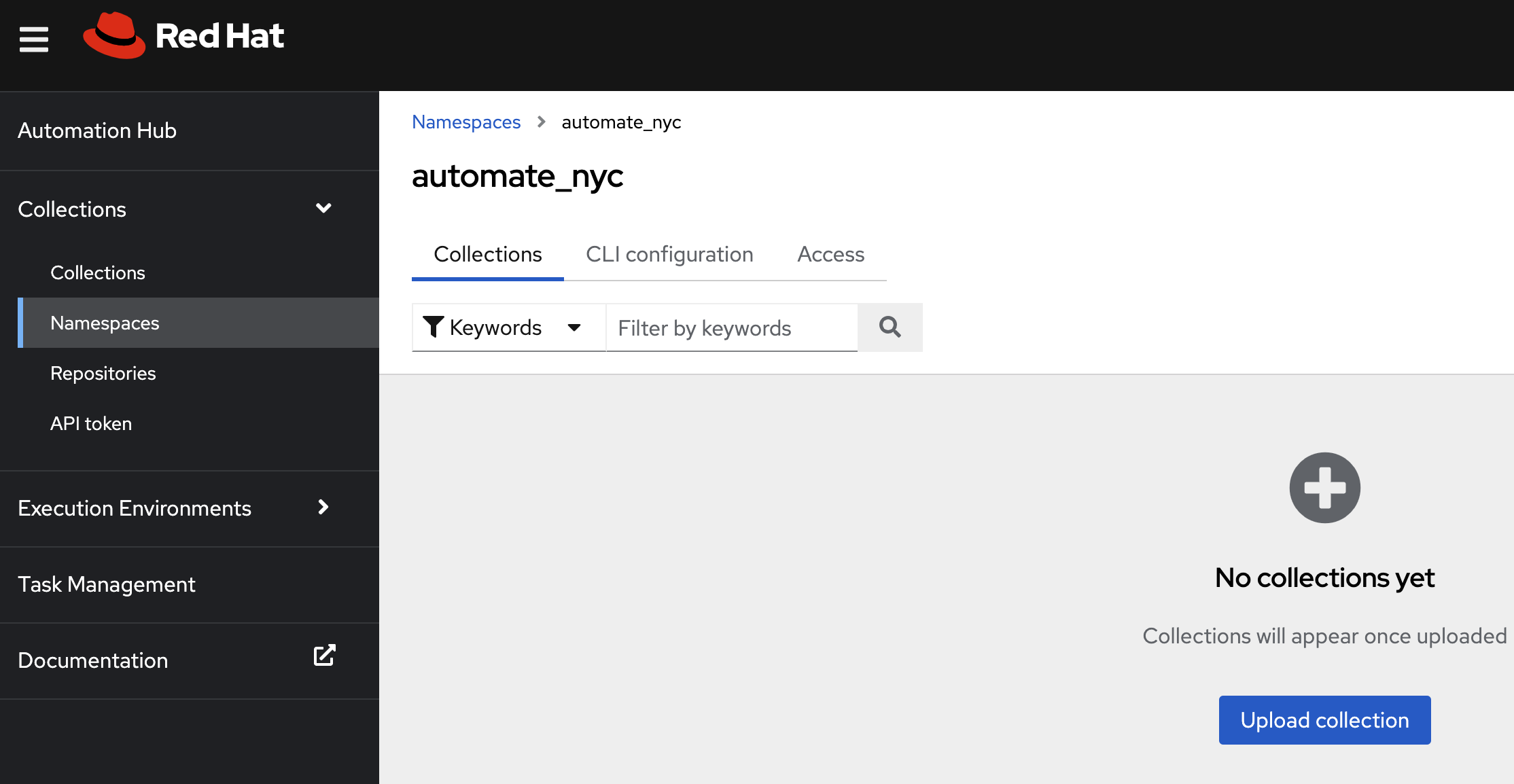The image size is (1514, 784).
Task: Switch to Access tab
Action: coord(830,253)
